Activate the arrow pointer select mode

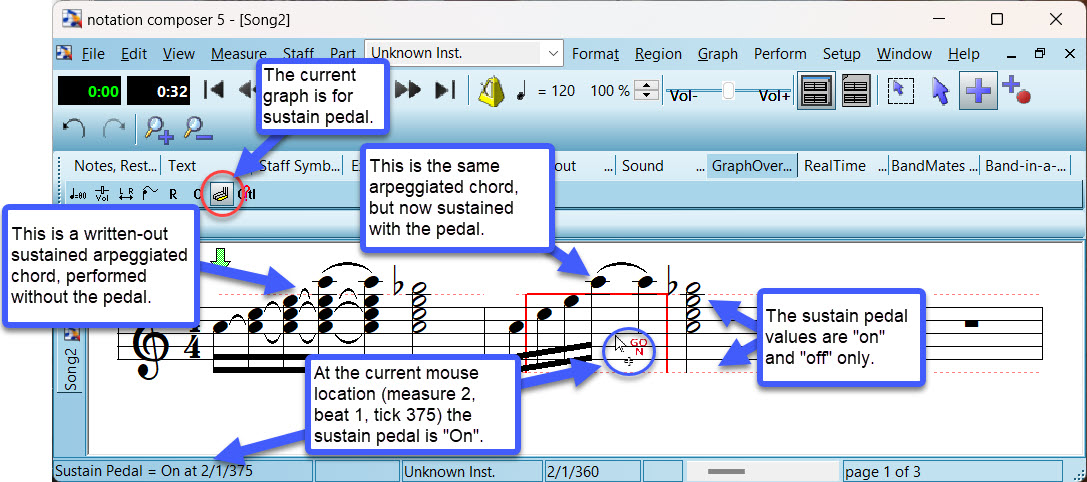(x=939, y=91)
